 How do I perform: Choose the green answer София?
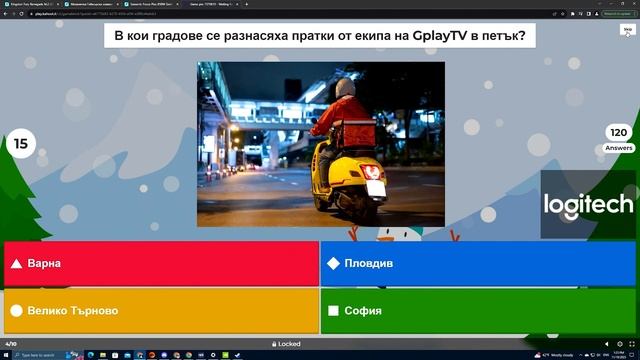tap(478, 311)
